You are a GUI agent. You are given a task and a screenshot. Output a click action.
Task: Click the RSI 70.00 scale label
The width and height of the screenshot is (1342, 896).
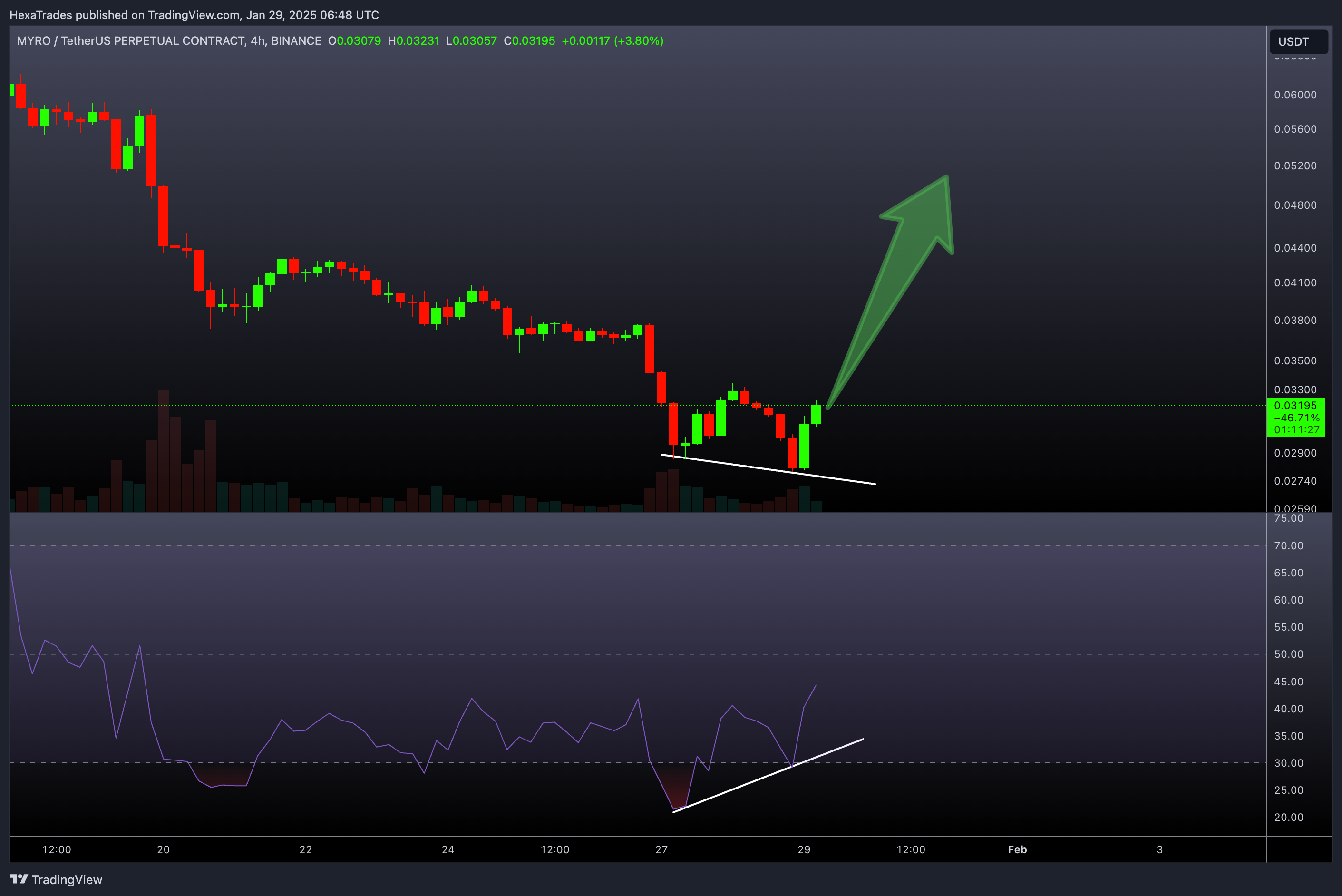coord(1289,545)
